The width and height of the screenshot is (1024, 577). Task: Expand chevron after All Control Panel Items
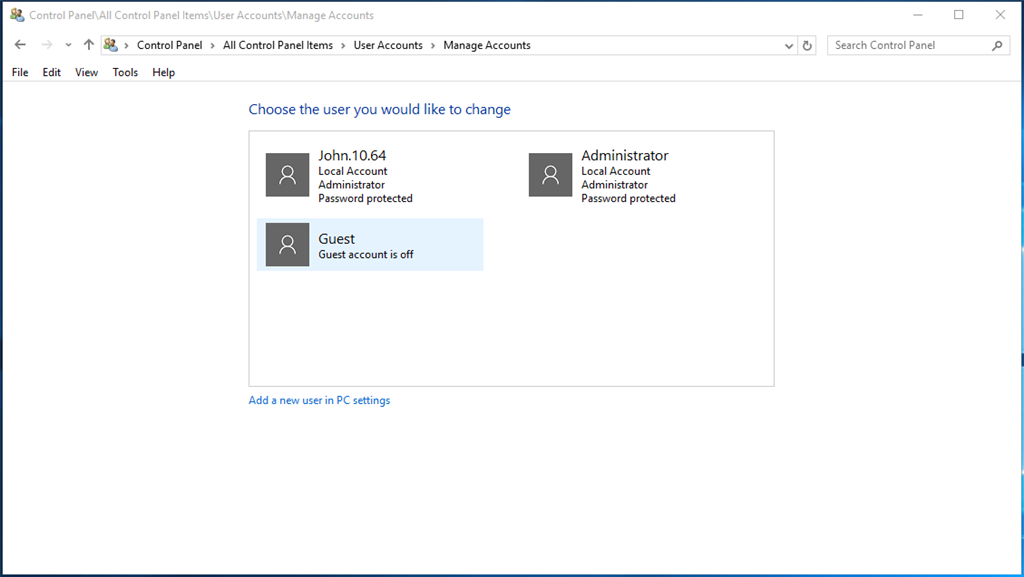[343, 46]
